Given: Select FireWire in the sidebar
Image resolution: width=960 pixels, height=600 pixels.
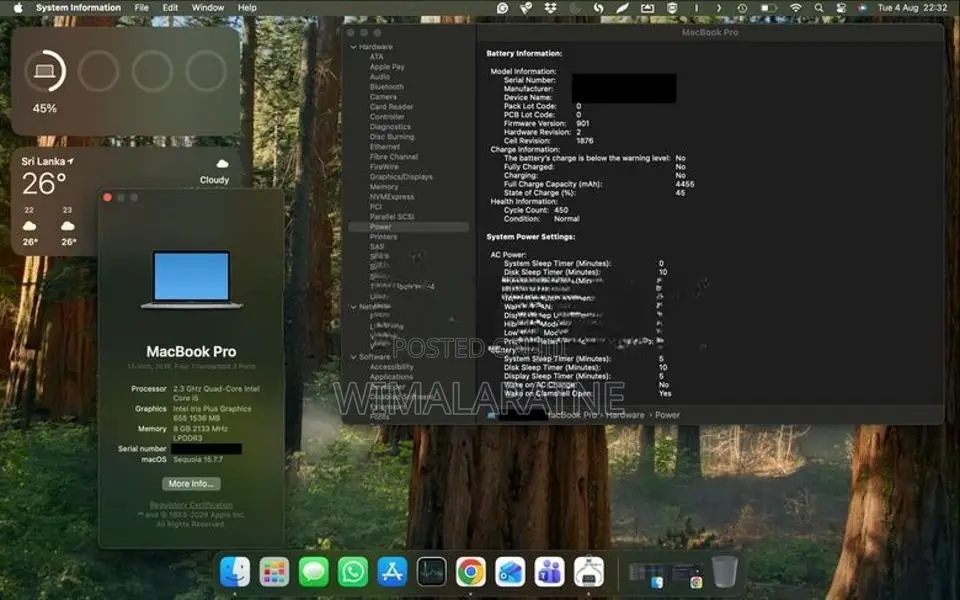Looking at the screenshot, I should coord(384,167).
